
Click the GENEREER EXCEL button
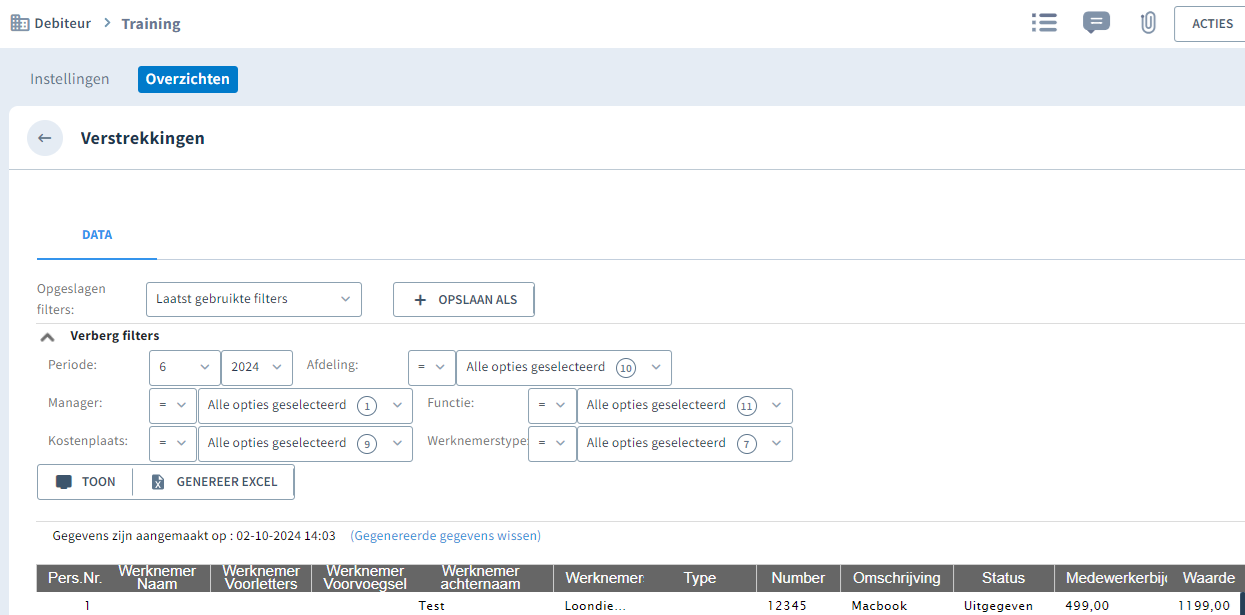coord(214,481)
